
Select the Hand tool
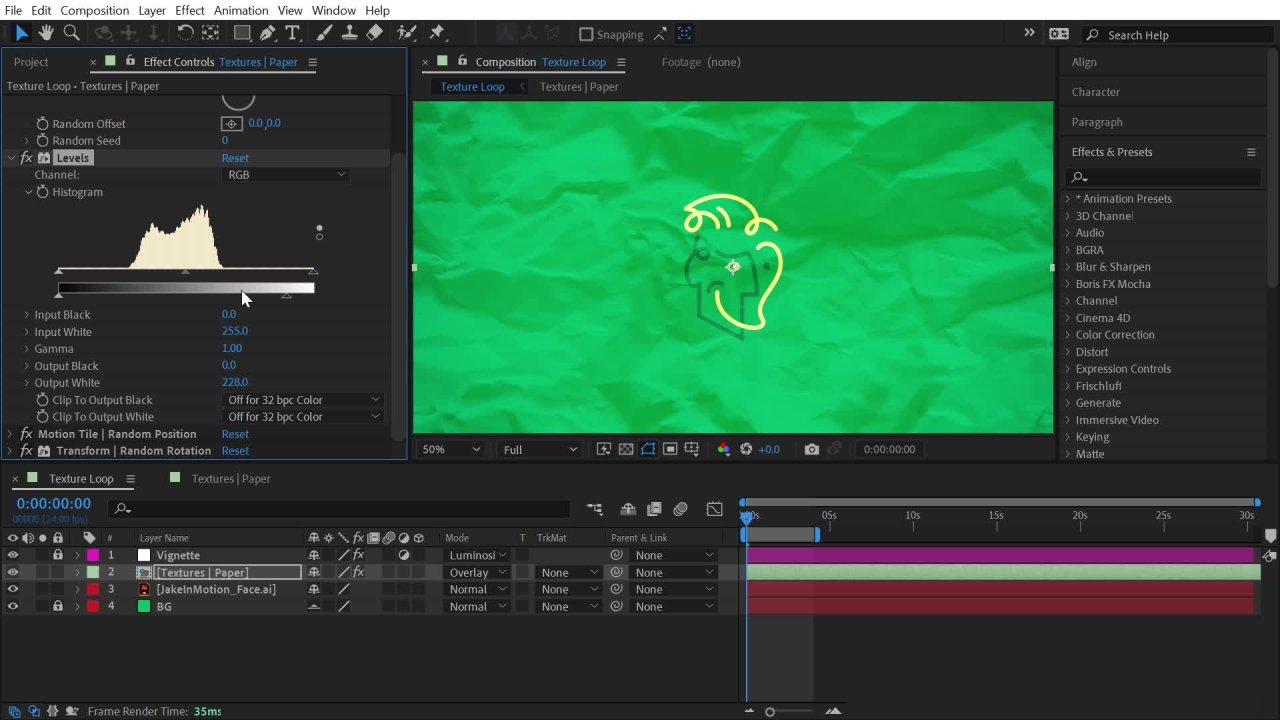[46, 33]
